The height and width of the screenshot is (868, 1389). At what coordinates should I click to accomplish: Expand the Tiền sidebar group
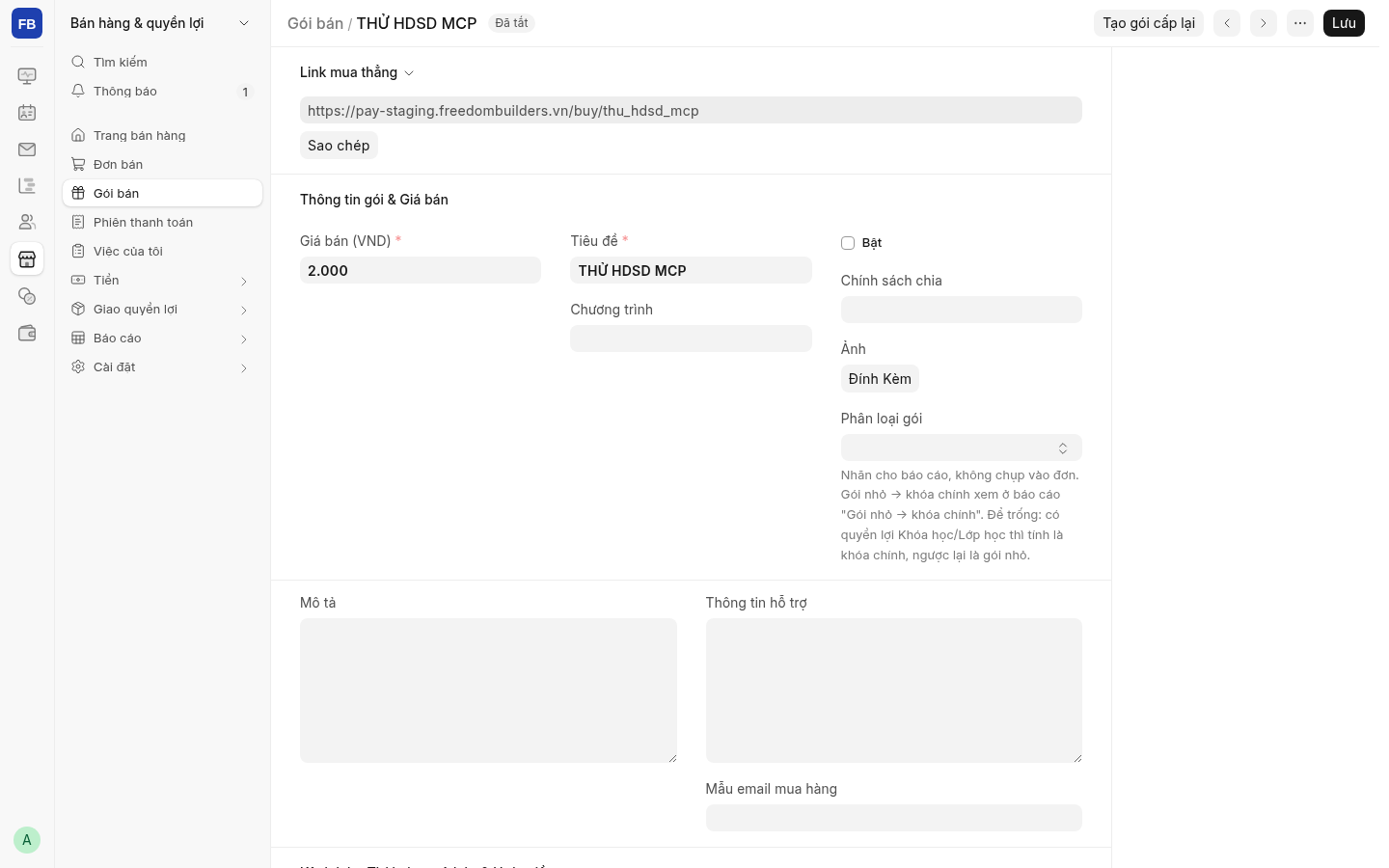(162, 281)
